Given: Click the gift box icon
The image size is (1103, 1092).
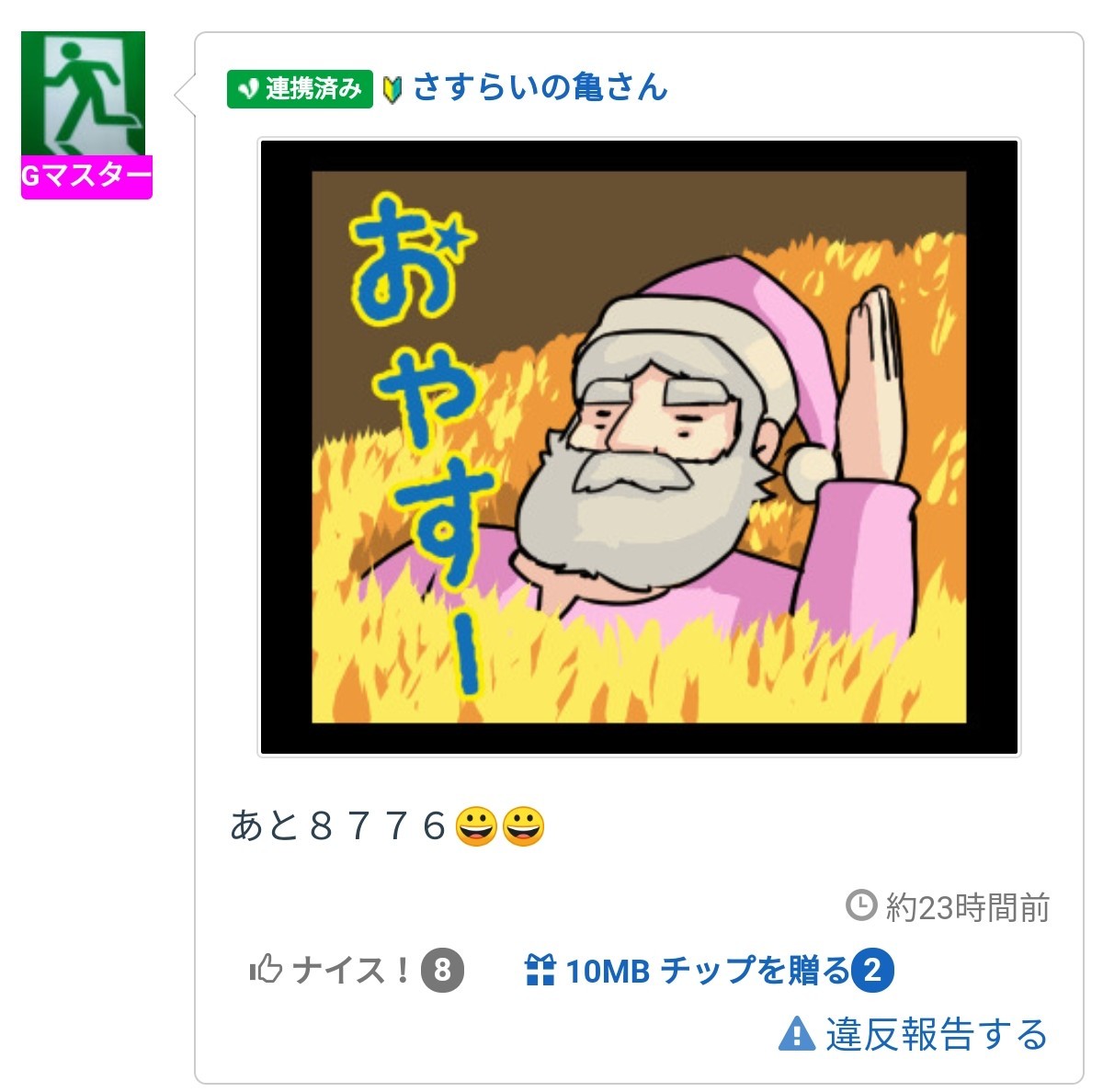Looking at the screenshot, I should tap(540, 970).
